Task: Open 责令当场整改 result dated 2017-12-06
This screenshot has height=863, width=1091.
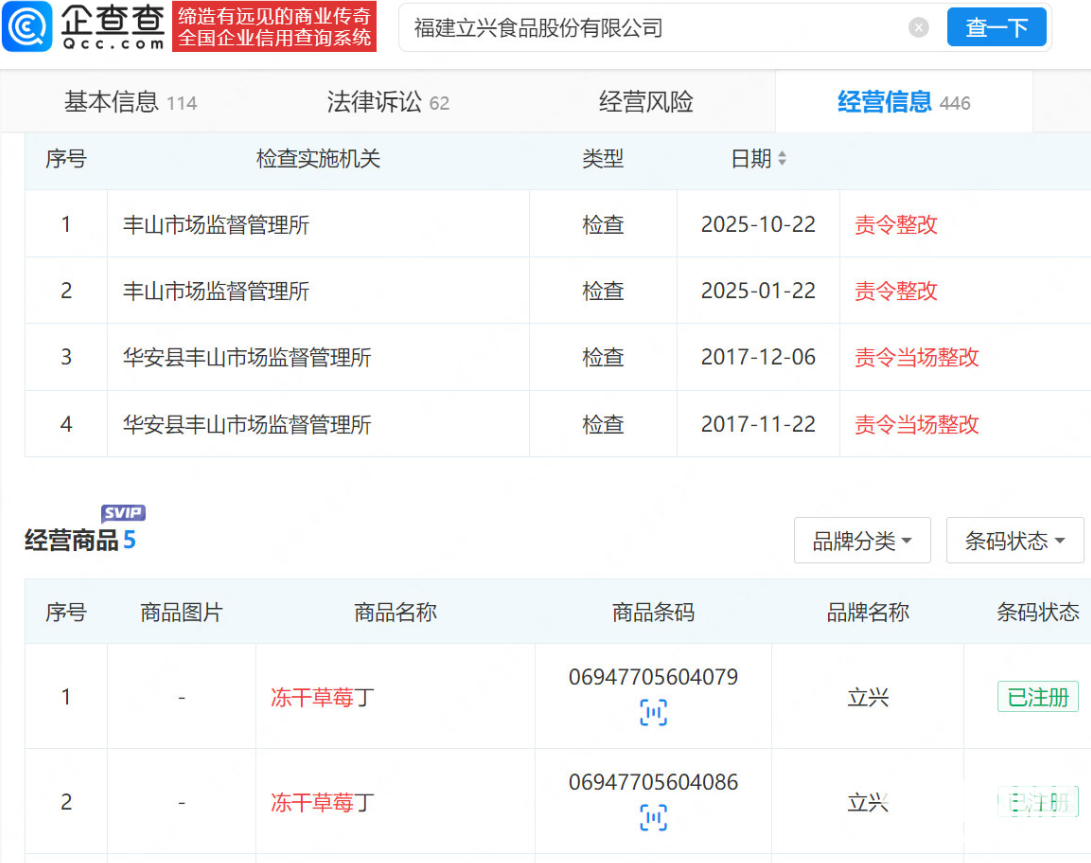Action: 916,357
